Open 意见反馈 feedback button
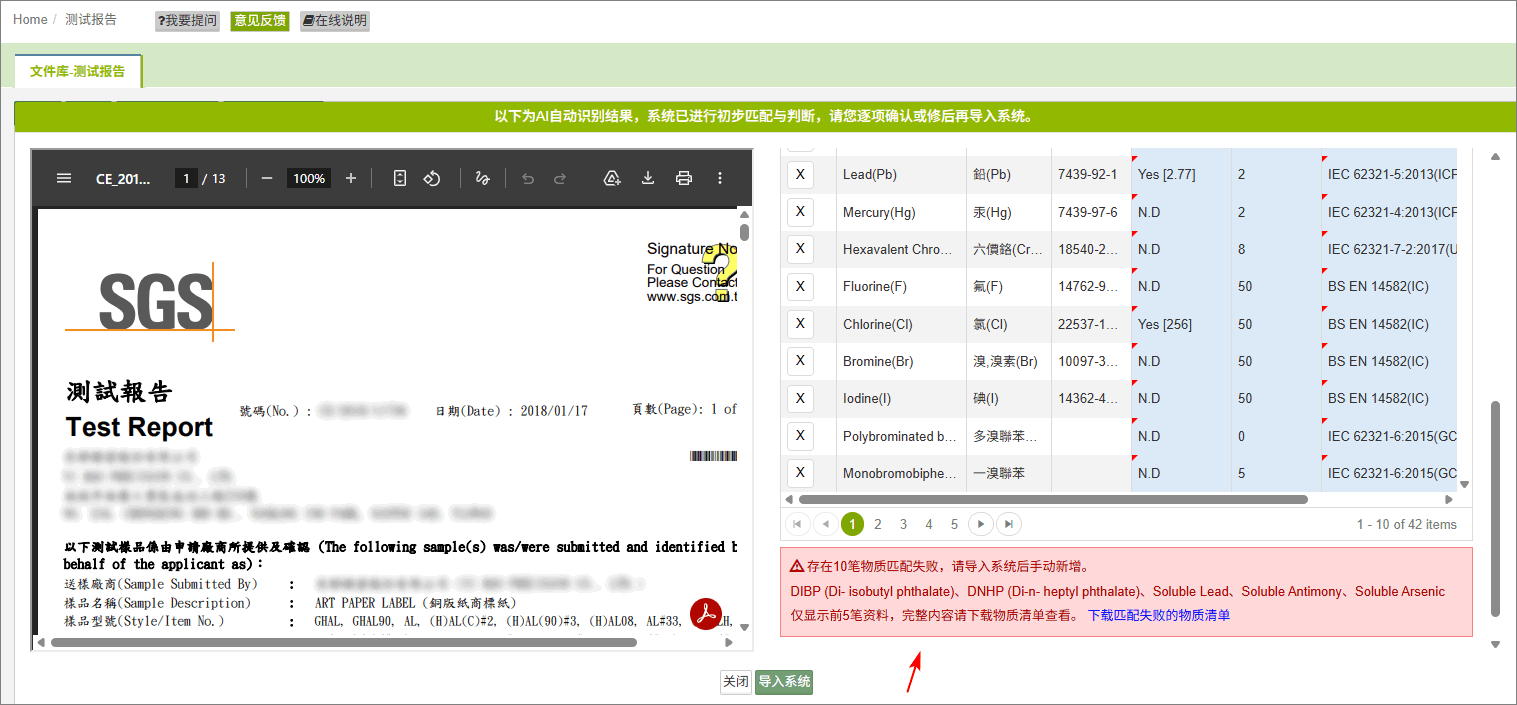The height and width of the screenshot is (705, 1517). pos(260,21)
